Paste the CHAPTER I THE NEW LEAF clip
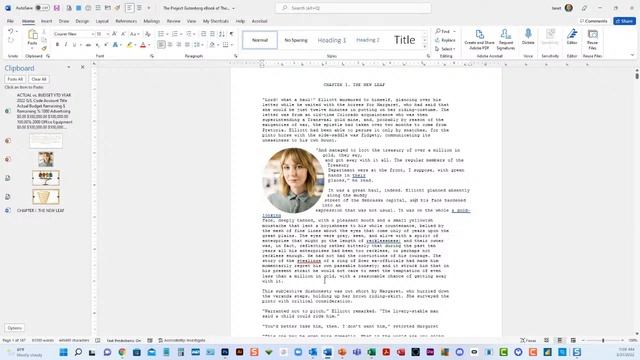 click(40, 211)
